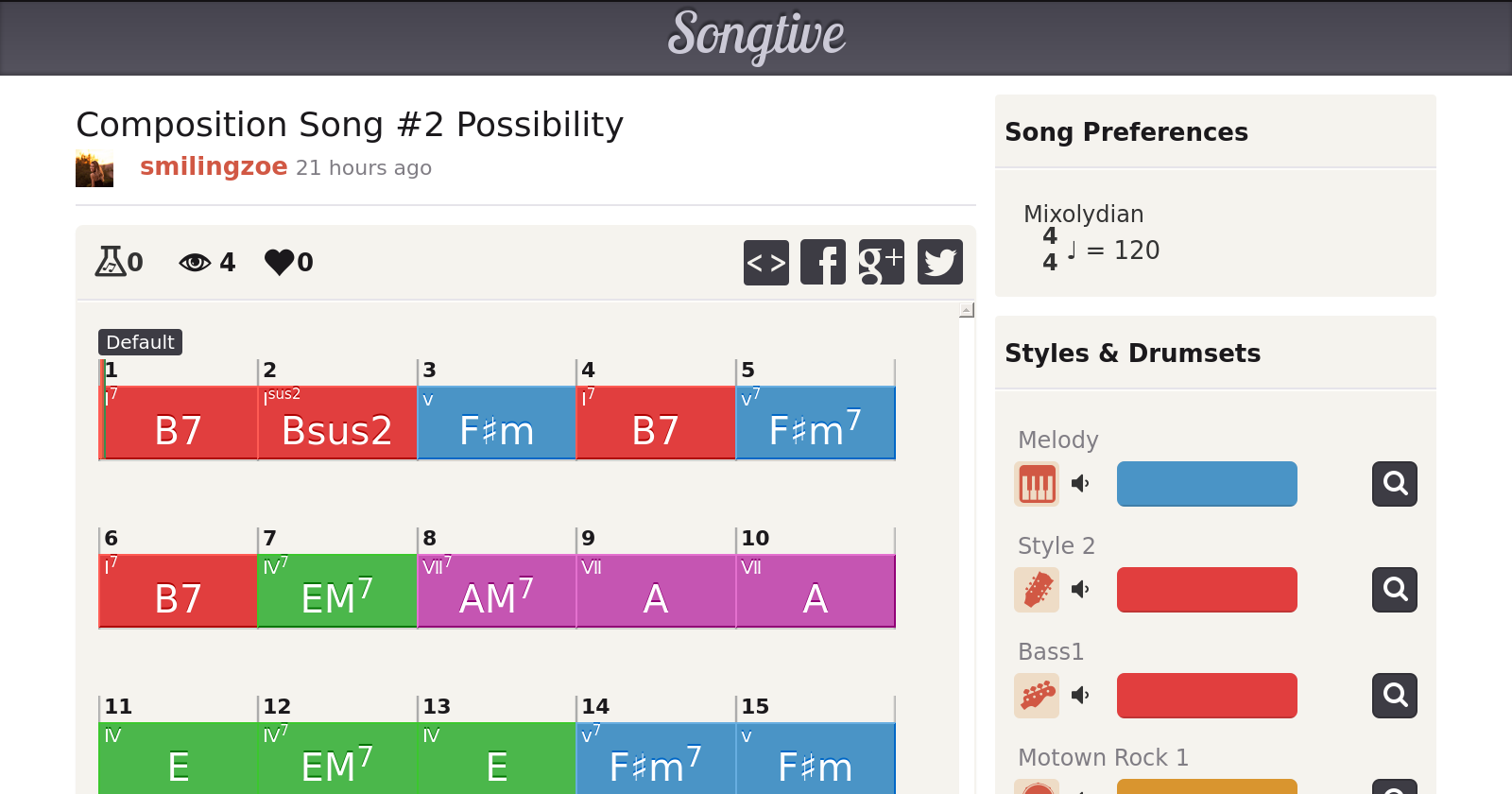Click the Style 2 guitar instrument icon

pyautogui.click(x=1036, y=590)
